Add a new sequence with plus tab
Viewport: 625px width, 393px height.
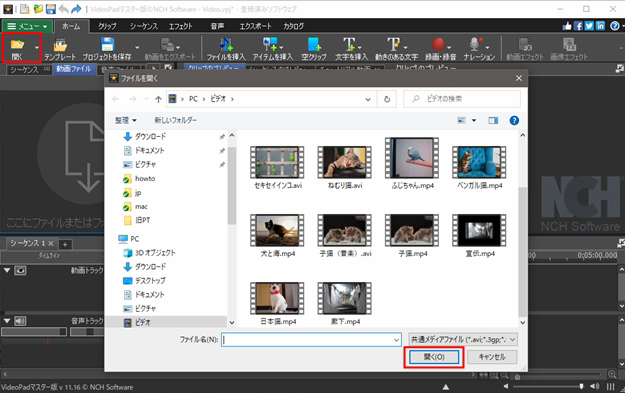65,244
